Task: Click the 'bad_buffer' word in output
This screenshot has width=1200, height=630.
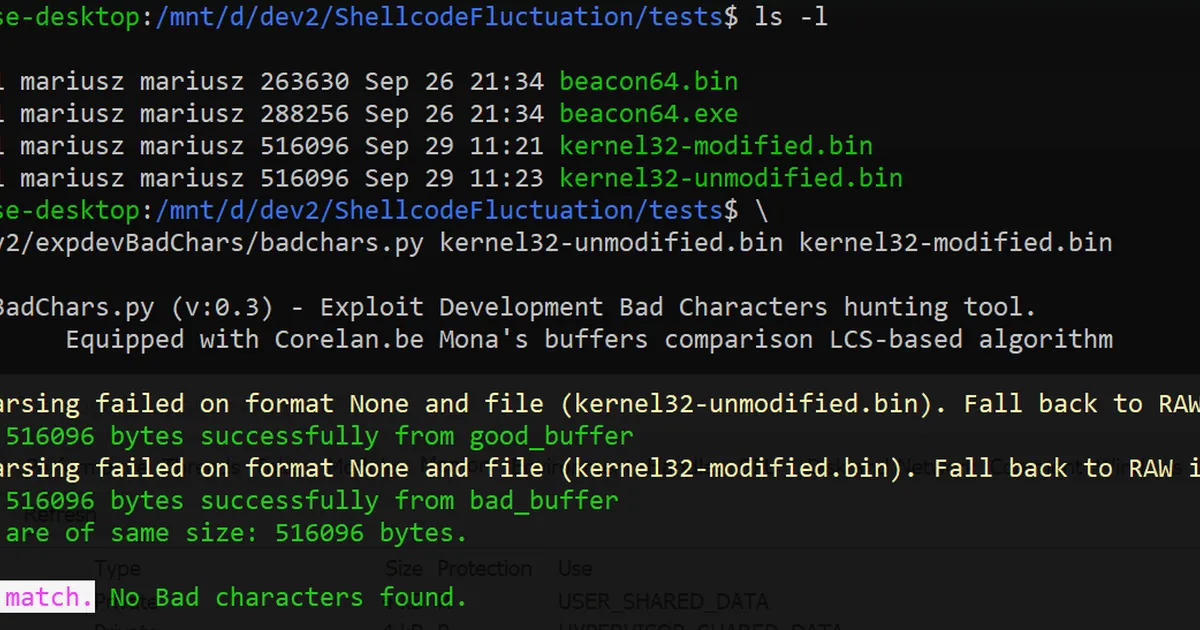Action: point(544,500)
